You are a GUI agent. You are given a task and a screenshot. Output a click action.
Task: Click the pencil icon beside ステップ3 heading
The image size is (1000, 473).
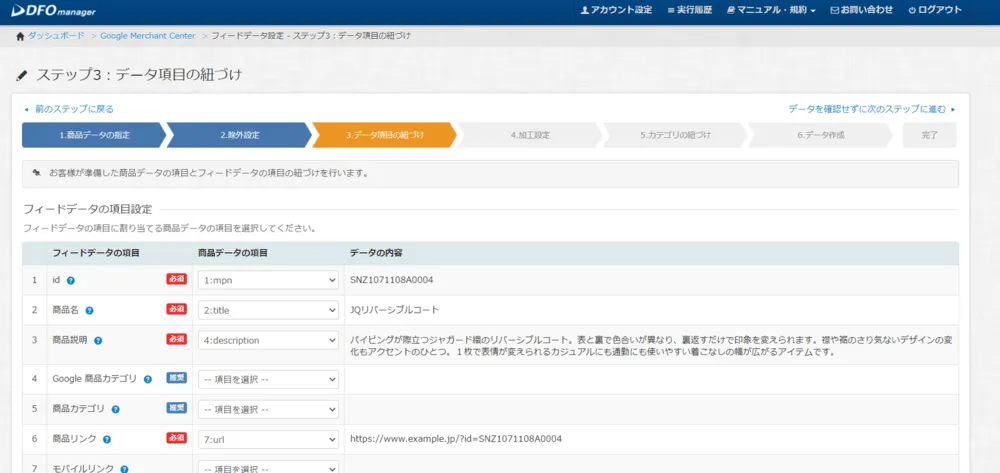[x=22, y=75]
